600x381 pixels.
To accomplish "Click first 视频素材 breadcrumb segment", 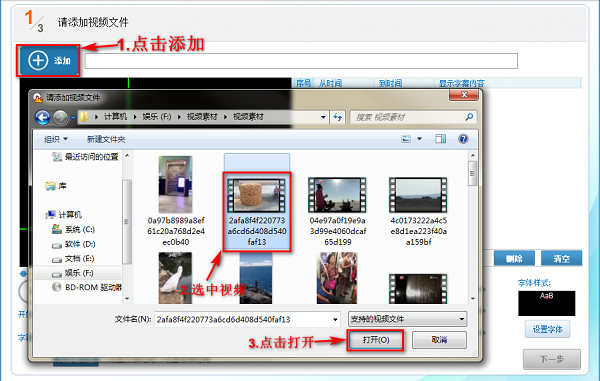I will coord(202,117).
